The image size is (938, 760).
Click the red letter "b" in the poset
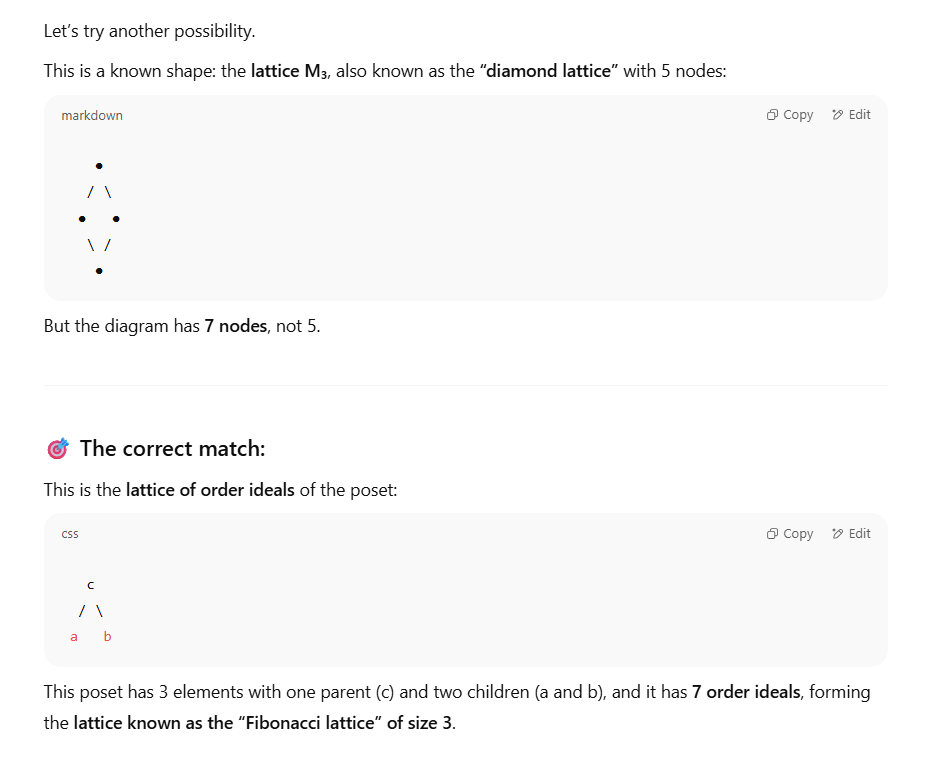click(108, 636)
